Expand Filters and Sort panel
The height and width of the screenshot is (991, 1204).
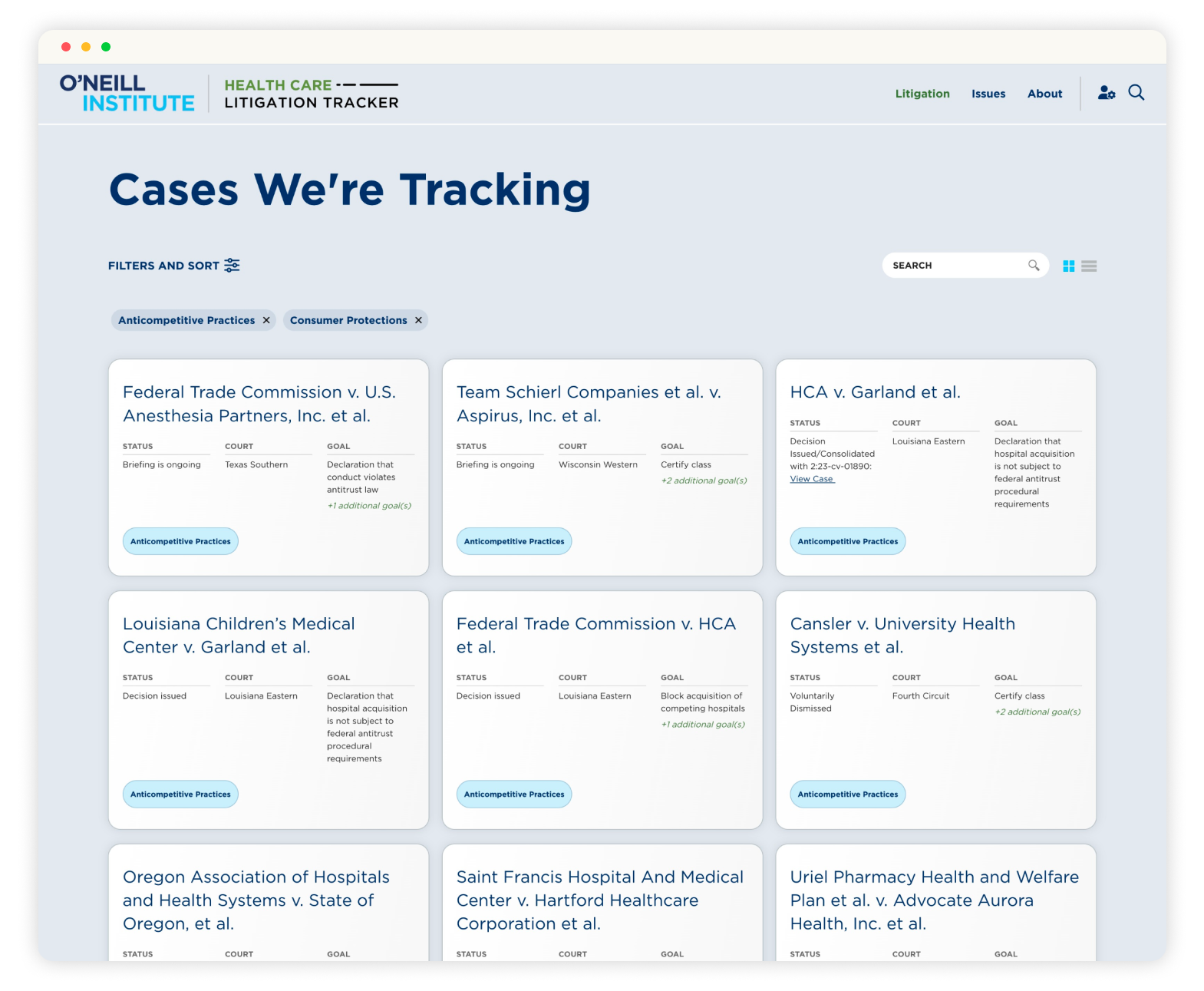[x=174, y=266]
